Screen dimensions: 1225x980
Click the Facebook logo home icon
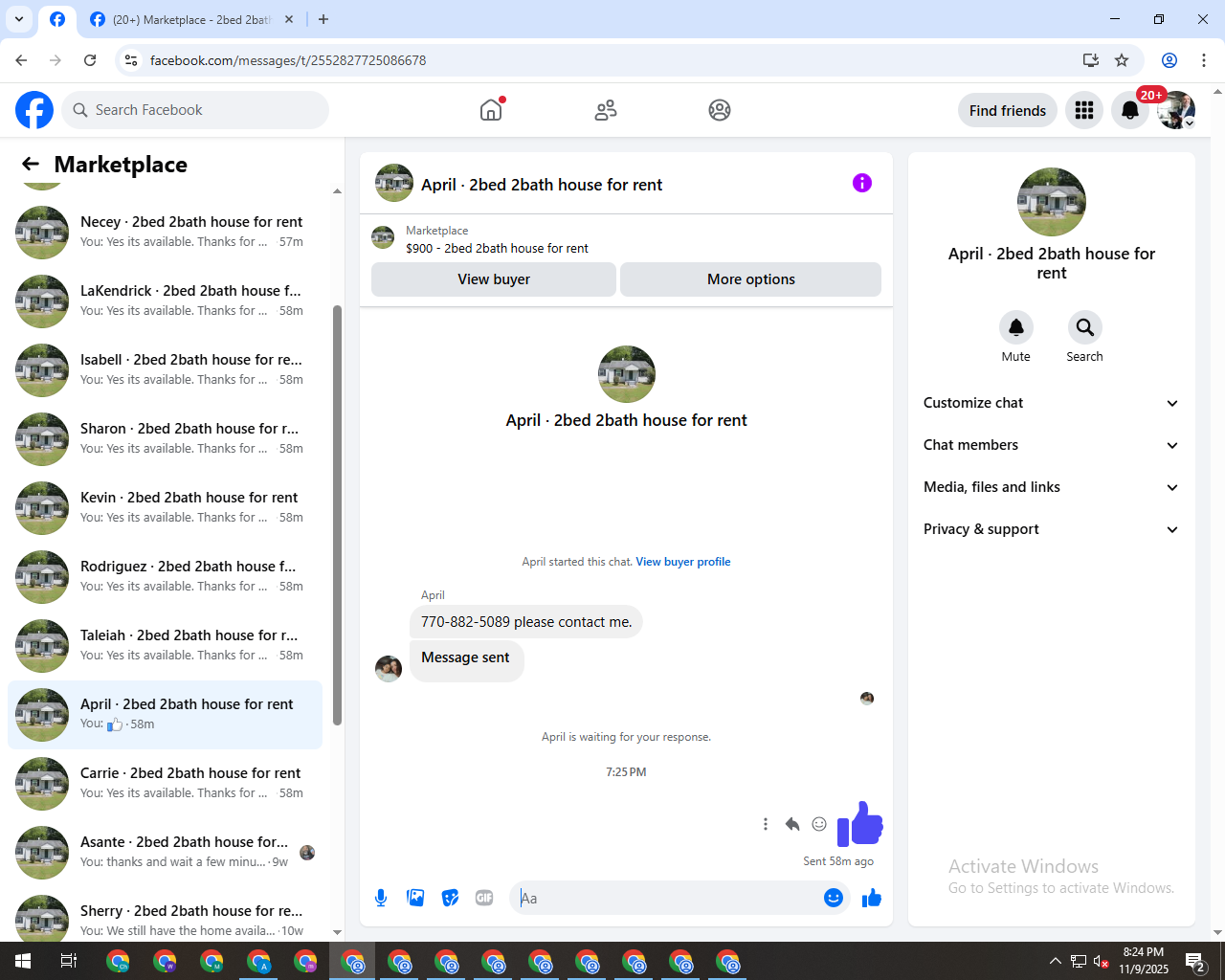pos(34,110)
